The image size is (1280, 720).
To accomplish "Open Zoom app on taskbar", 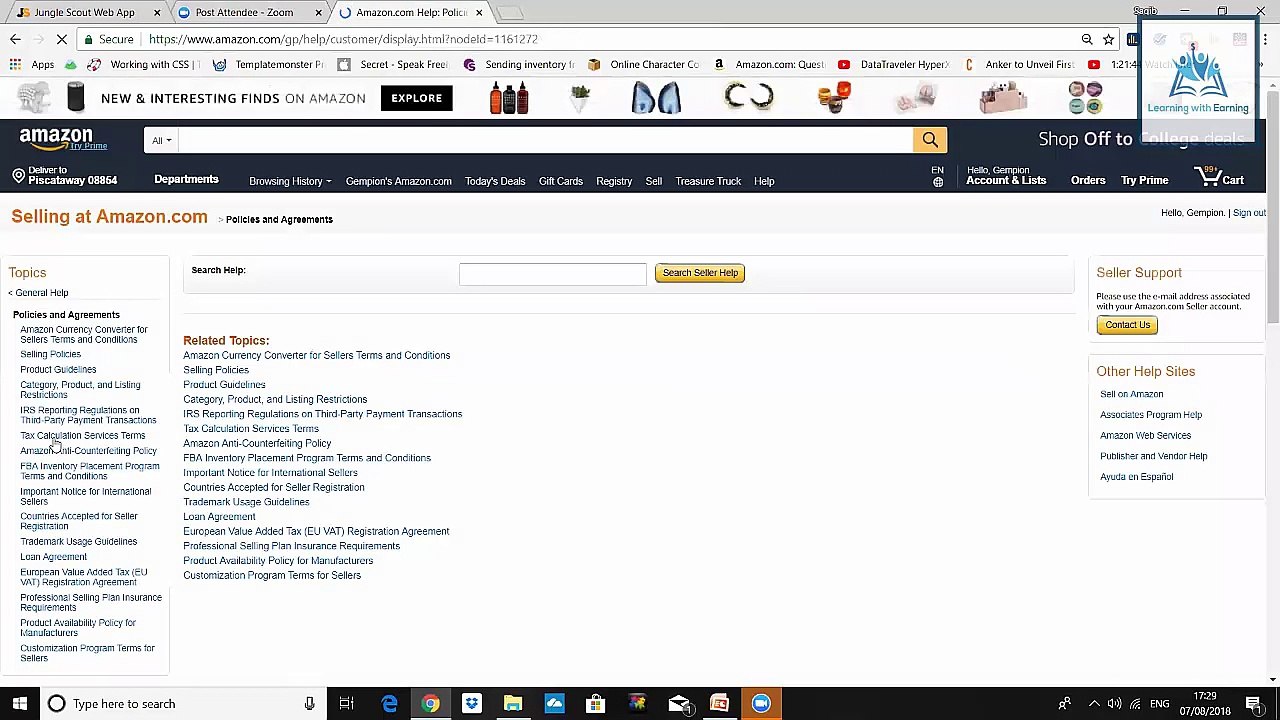I will (761, 704).
